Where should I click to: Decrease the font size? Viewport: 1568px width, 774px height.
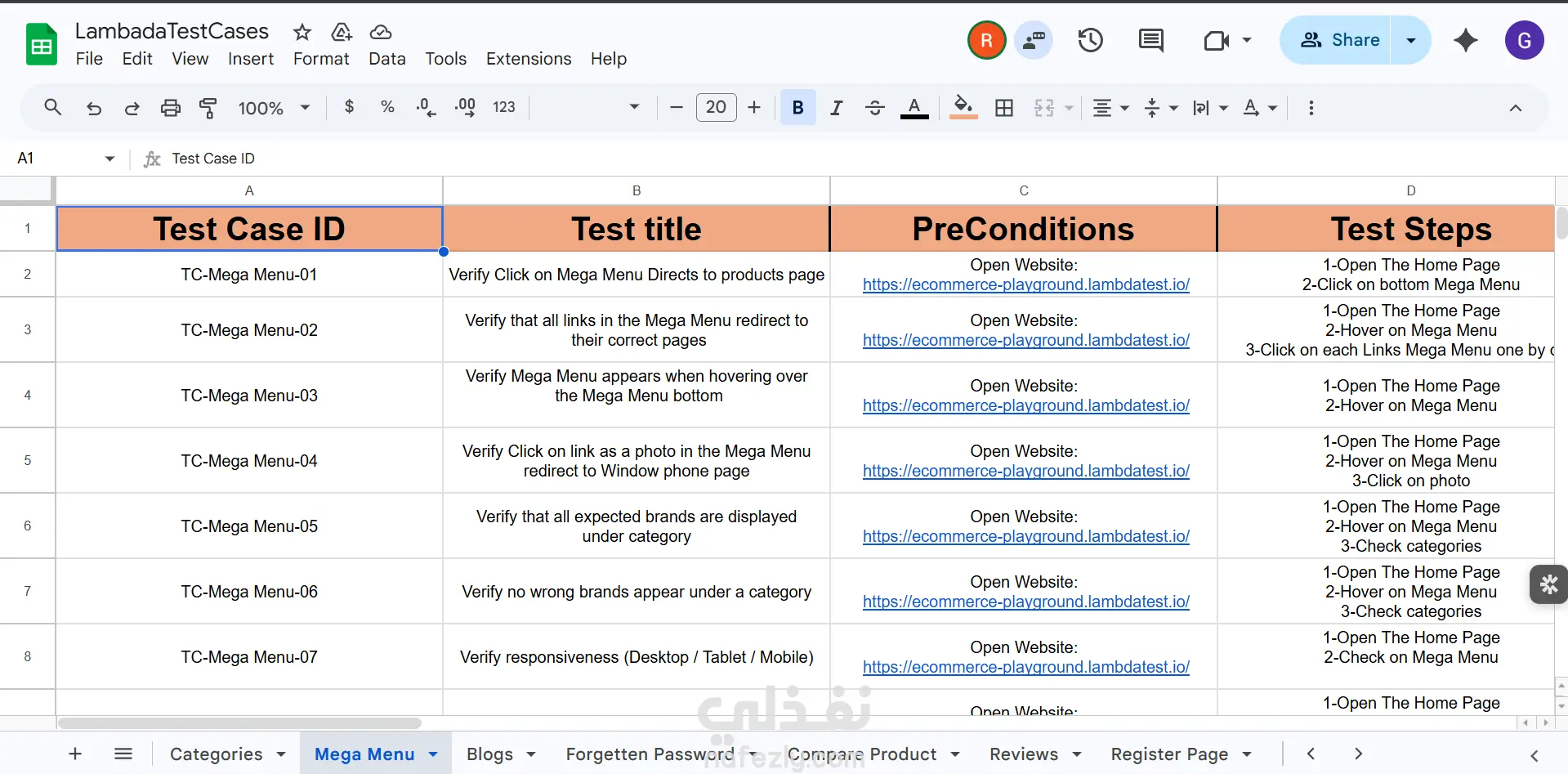click(x=676, y=107)
